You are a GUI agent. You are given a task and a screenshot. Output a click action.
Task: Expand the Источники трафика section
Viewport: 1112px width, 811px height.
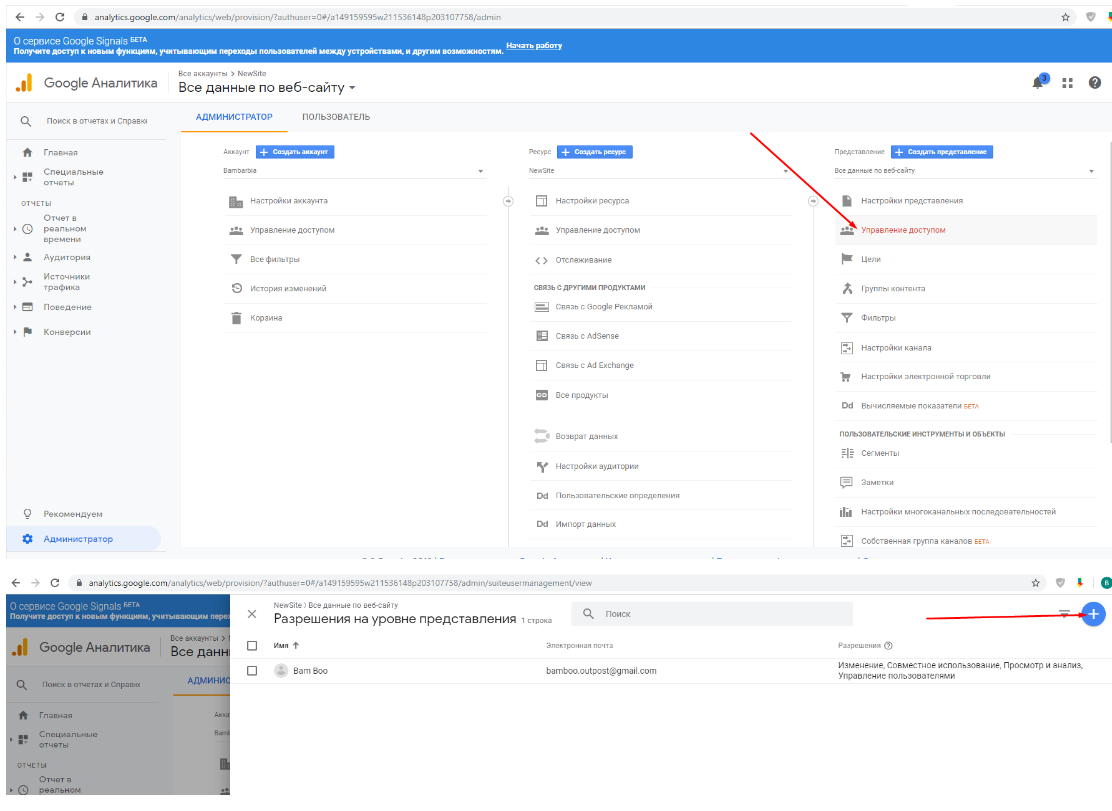[15, 282]
